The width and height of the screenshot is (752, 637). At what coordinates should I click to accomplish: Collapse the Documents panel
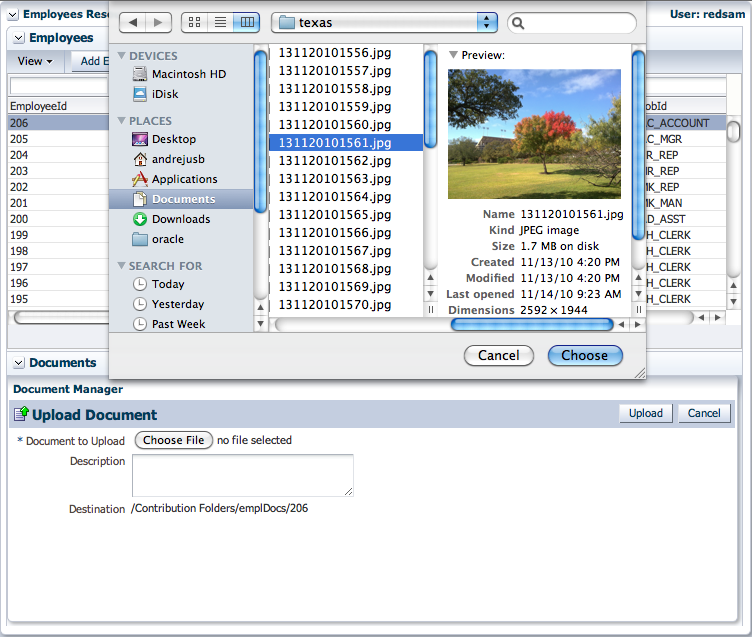[19, 363]
